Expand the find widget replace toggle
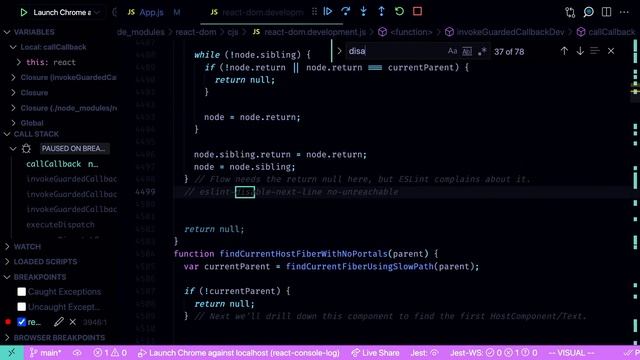This screenshot has width=640, height=360. click(x=339, y=51)
